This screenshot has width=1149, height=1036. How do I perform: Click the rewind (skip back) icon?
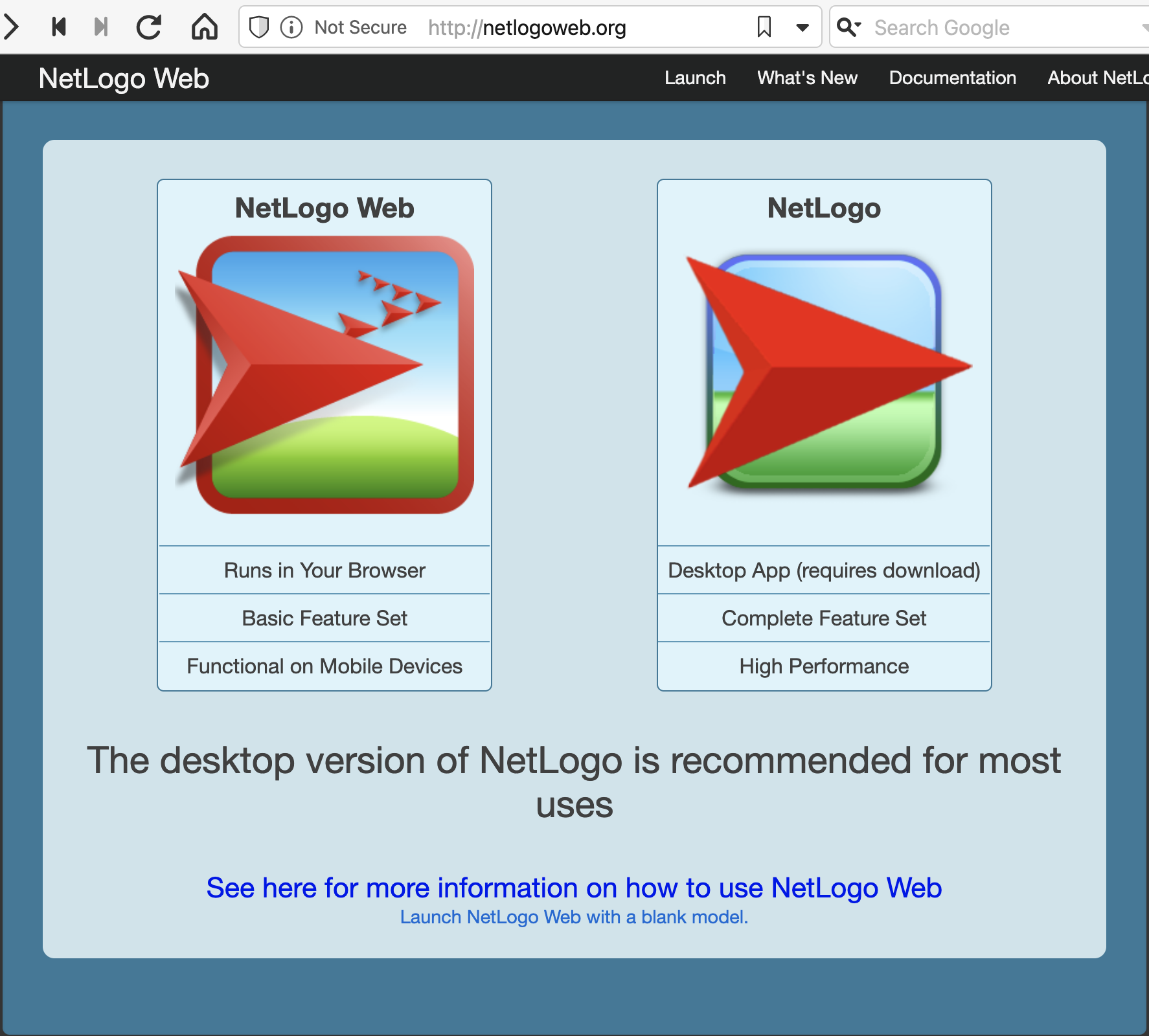point(59,27)
